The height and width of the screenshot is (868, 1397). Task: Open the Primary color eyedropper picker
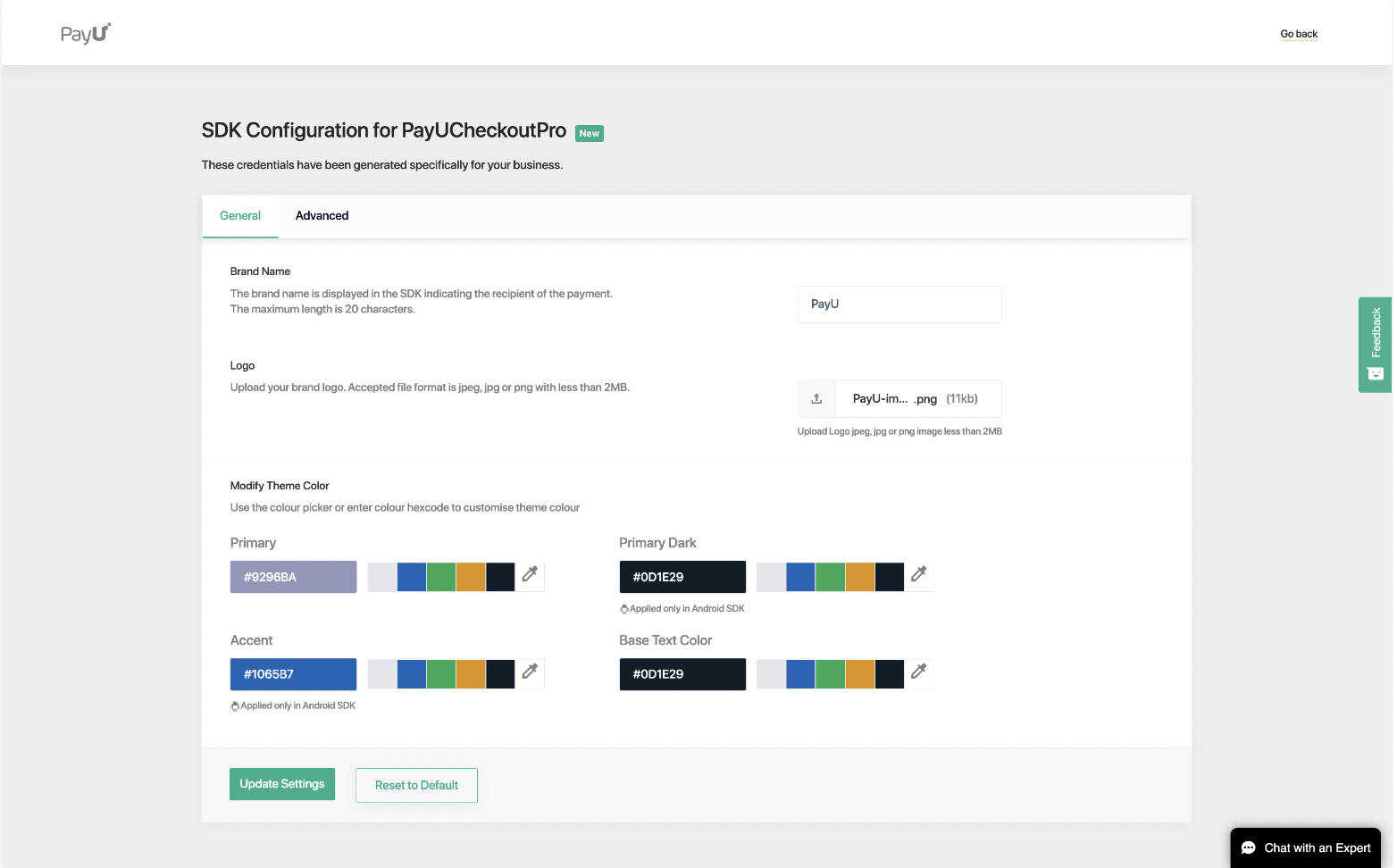(x=530, y=575)
